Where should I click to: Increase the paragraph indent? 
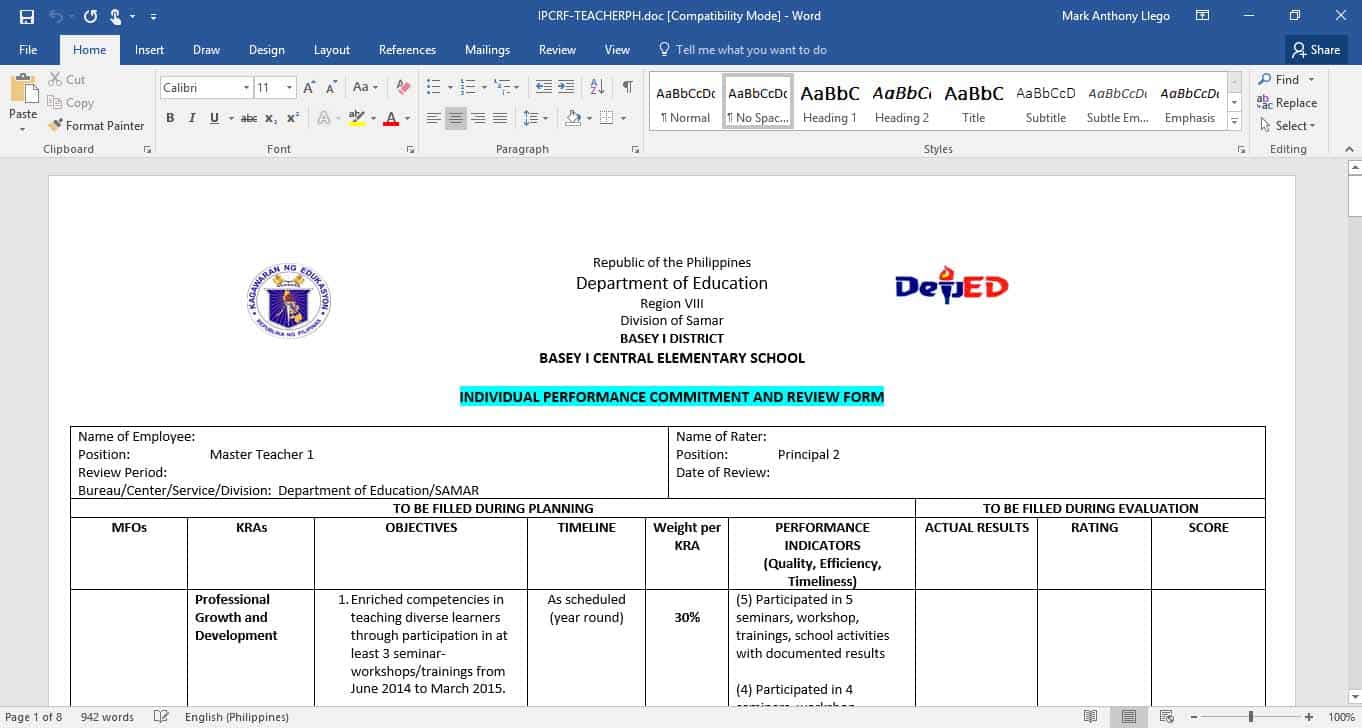click(x=566, y=87)
